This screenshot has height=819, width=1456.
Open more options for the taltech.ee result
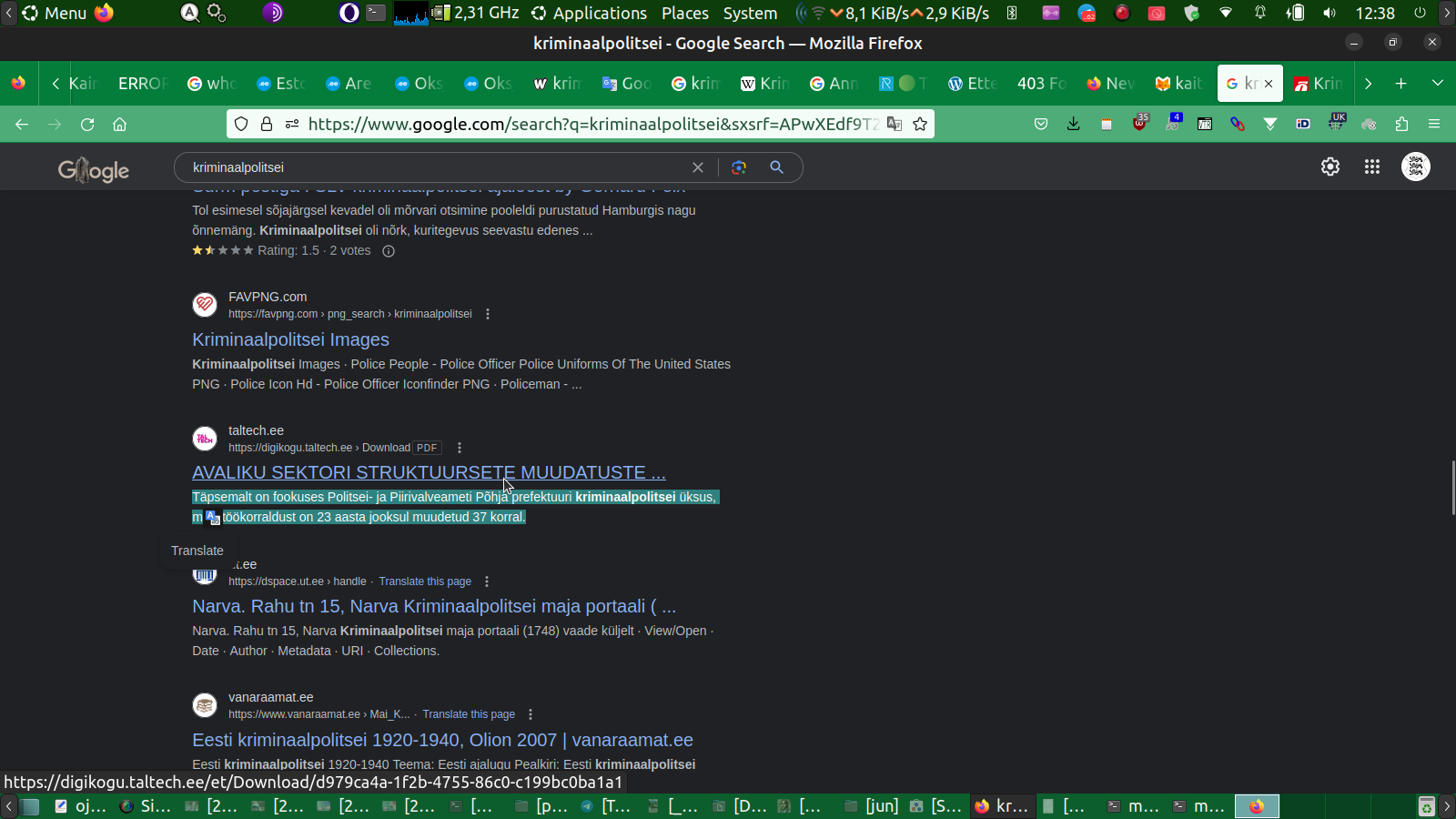pyautogui.click(x=460, y=448)
